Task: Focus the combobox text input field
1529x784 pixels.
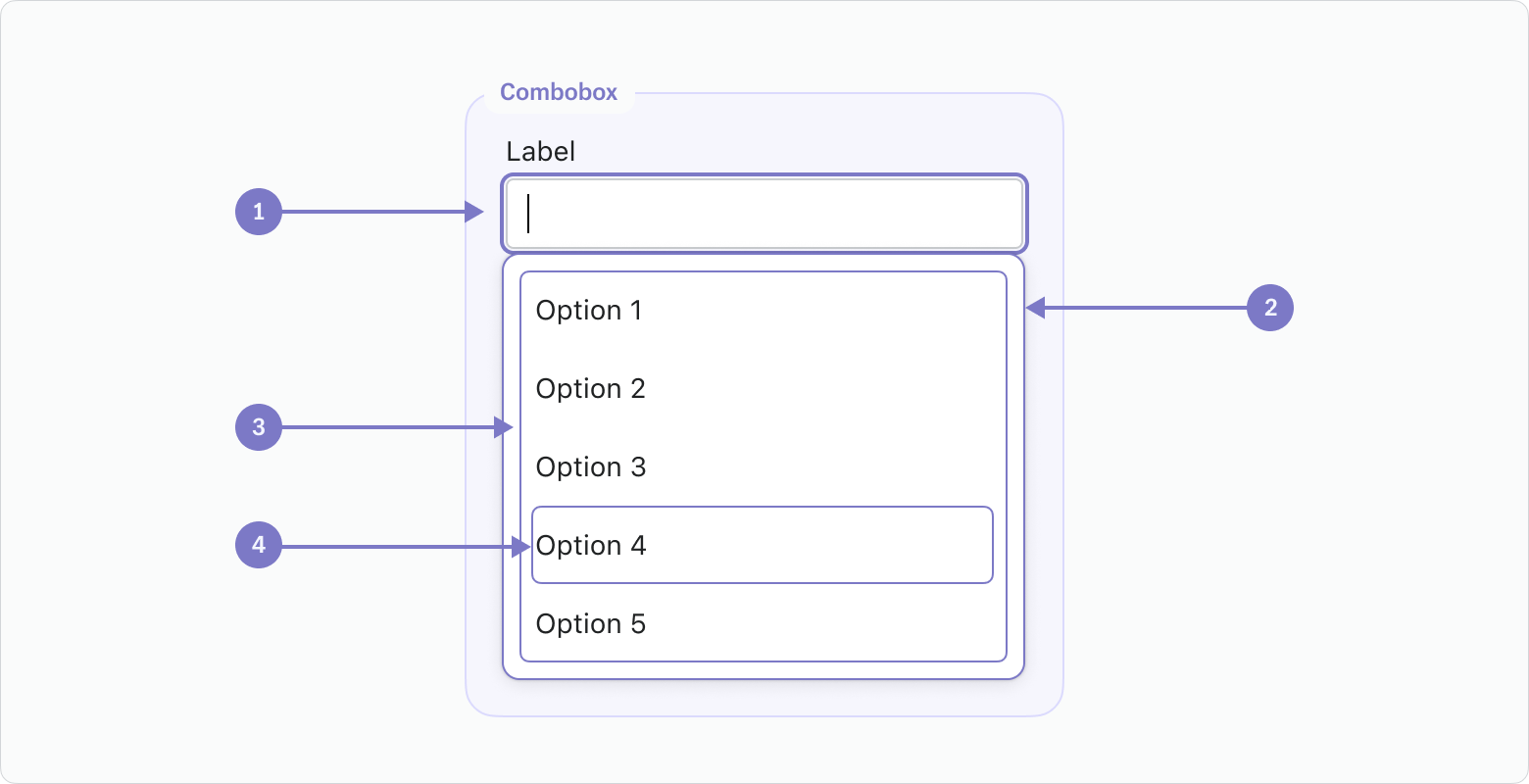Action: [764, 214]
